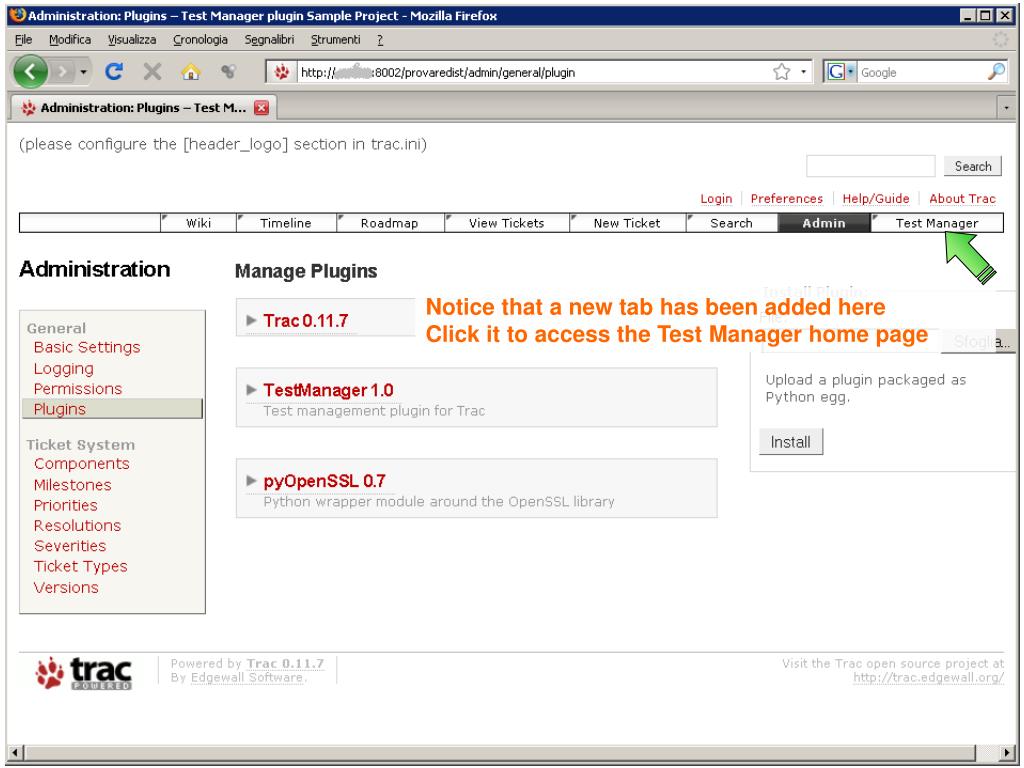This screenshot has height=768, width=1024.
Task: Go to the Search navigation tab
Action: point(731,223)
